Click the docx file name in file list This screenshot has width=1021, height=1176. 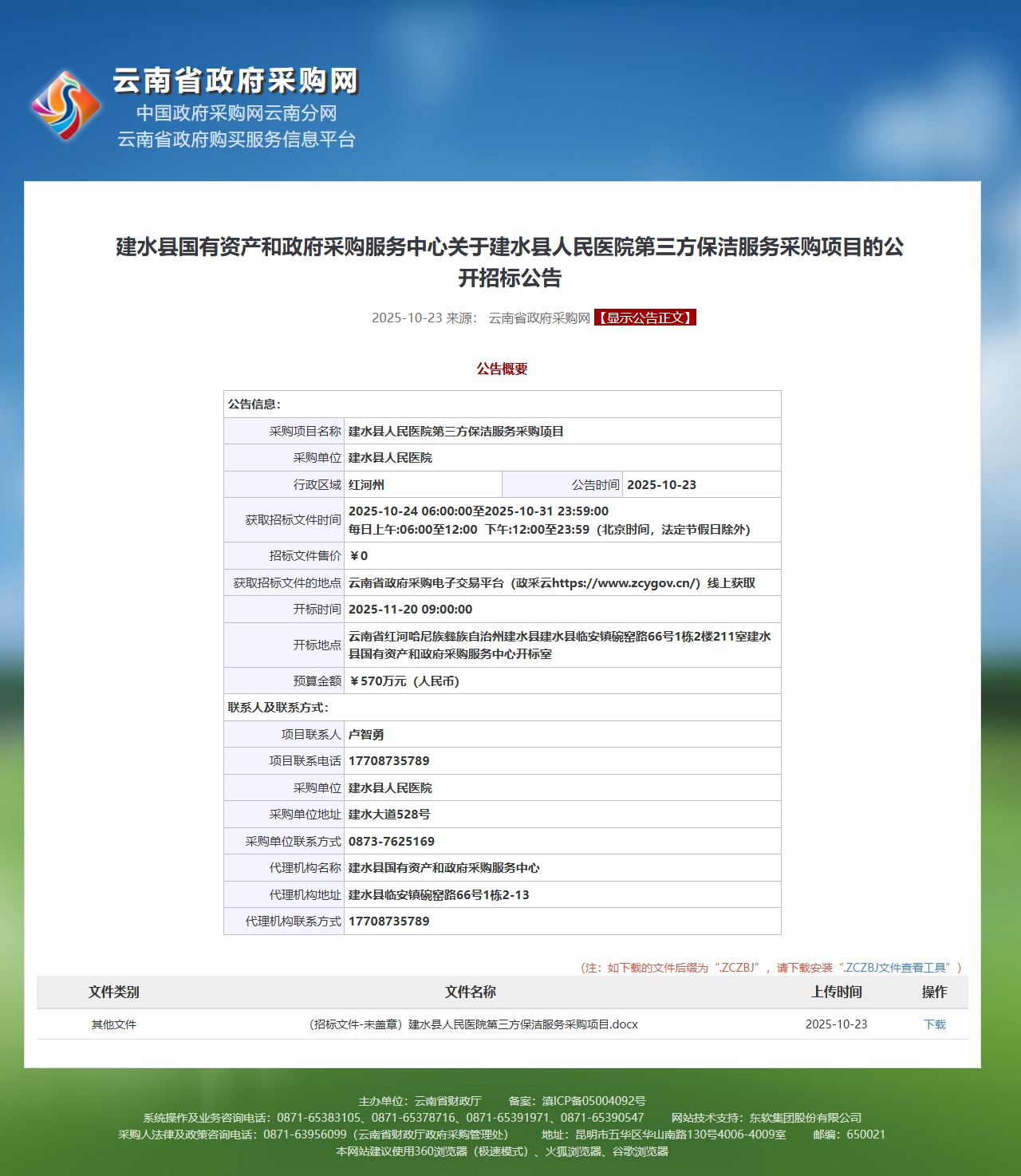pos(473,1024)
